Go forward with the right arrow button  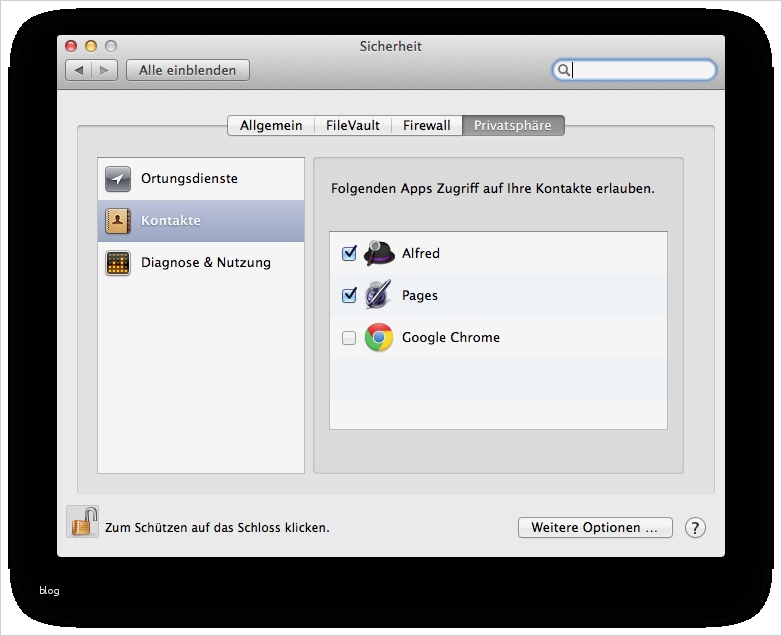coord(104,70)
